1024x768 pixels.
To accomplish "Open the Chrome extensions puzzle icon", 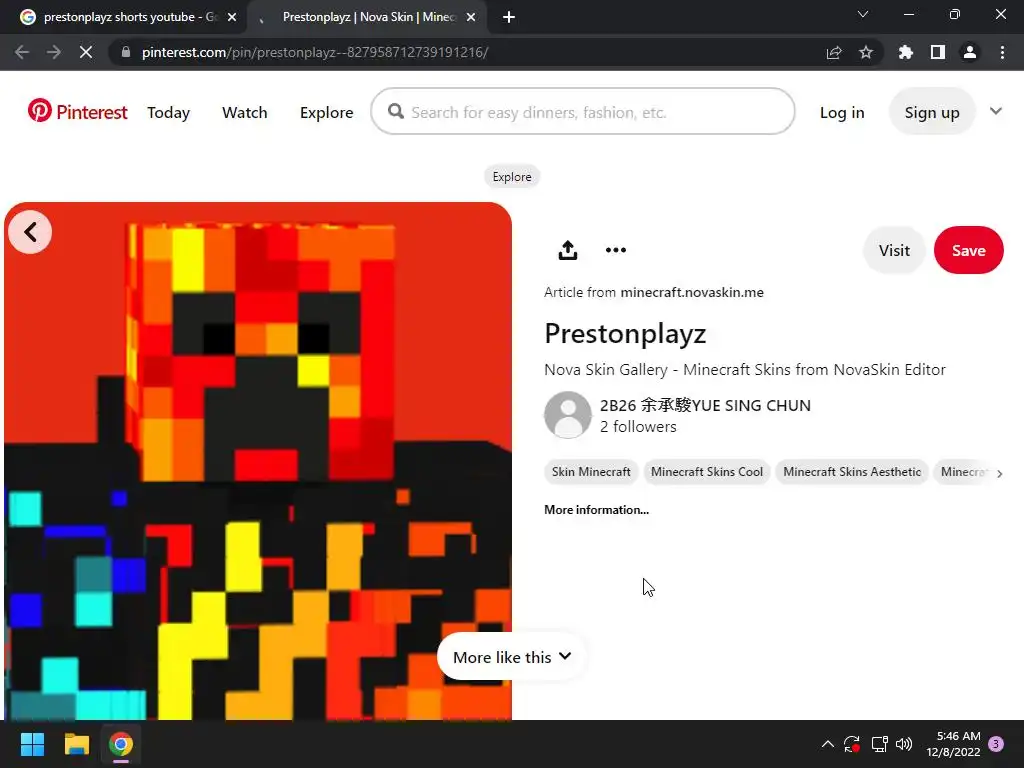I will (906, 52).
